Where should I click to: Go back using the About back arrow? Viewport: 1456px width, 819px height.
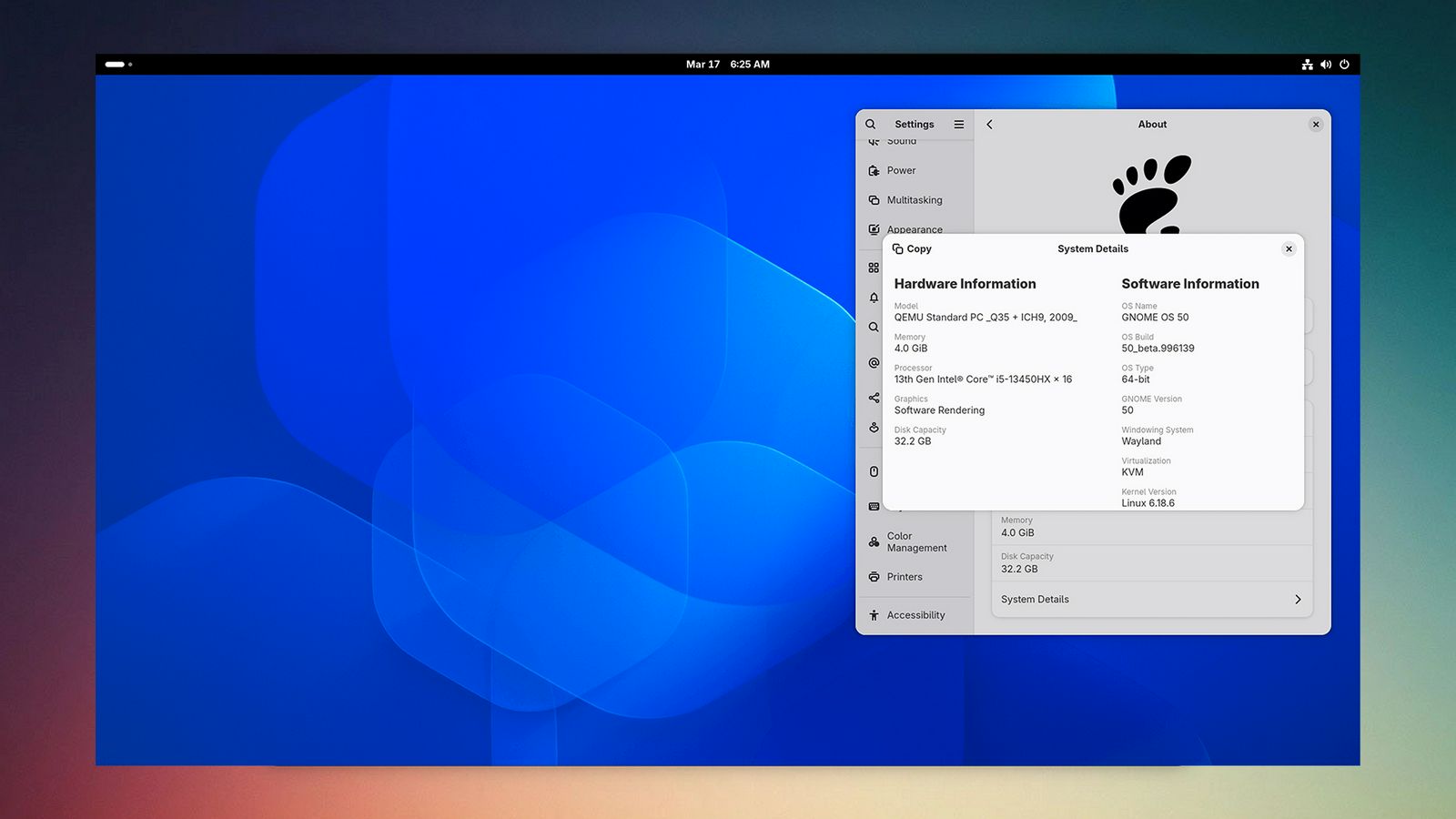click(989, 125)
